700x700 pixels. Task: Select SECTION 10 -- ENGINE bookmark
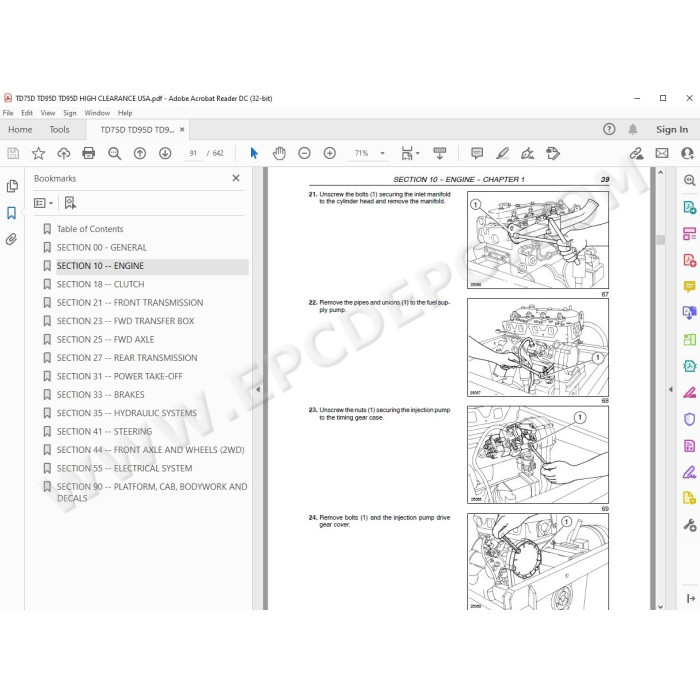pyautogui.click(x=100, y=266)
